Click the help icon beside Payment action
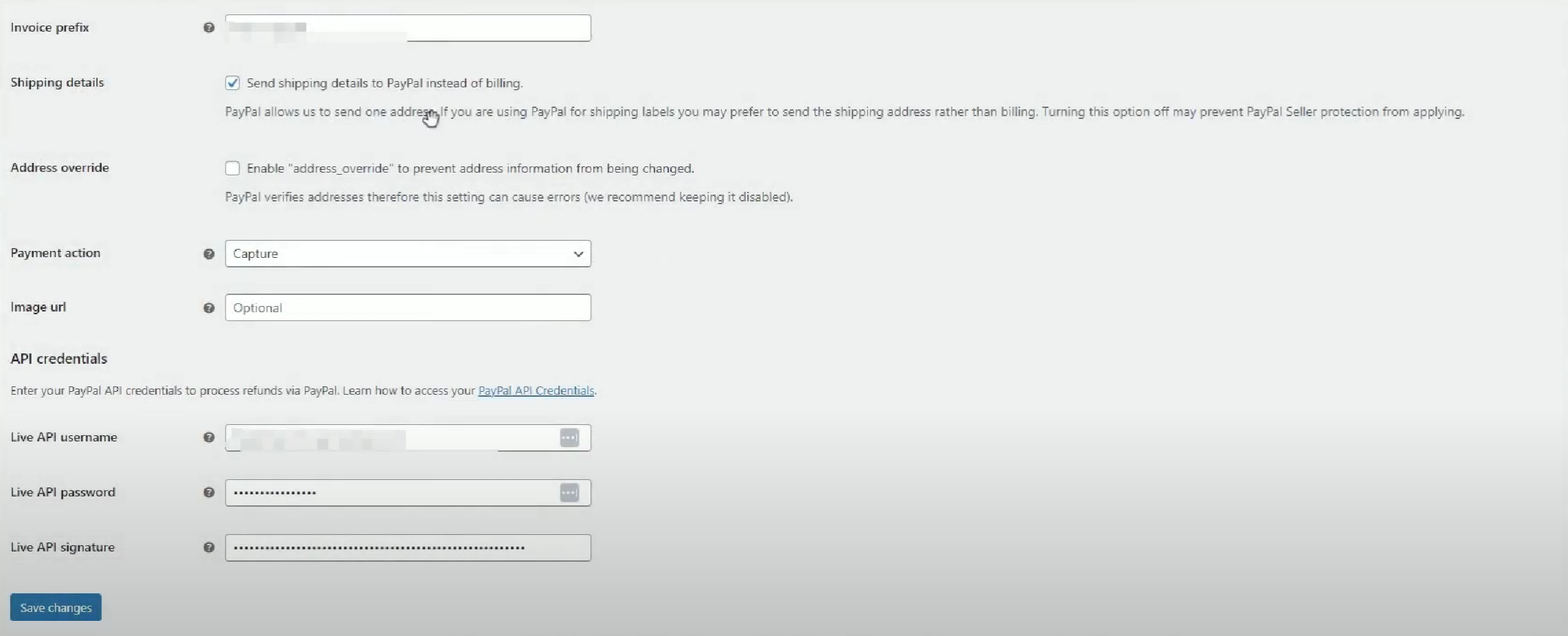1568x636 pixels. tap(208, 254)
